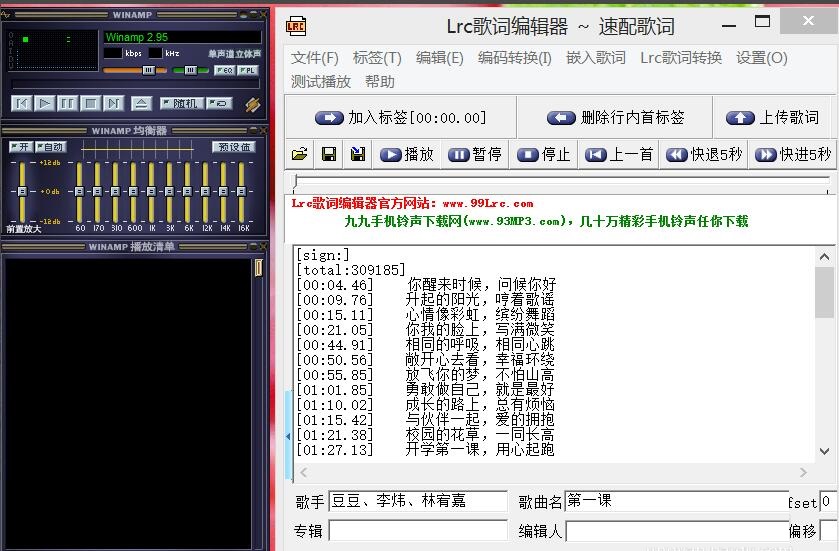The width and height of the screenshot is (839, 551).
Task: Click Winamp eject button
Action: [141, 103]
